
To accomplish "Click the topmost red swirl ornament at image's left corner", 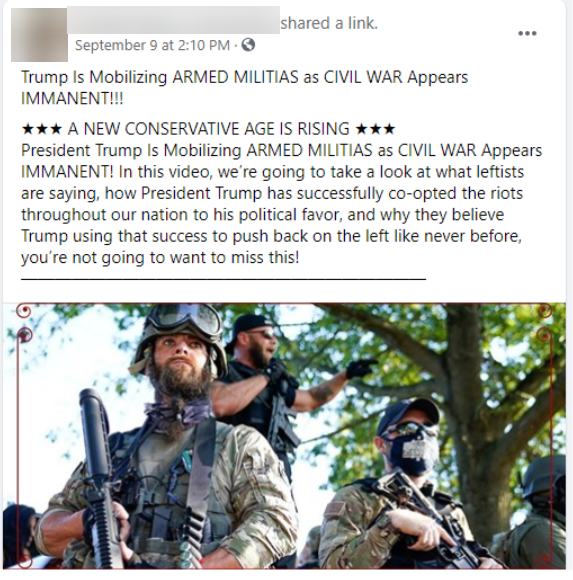I will 24,311.
